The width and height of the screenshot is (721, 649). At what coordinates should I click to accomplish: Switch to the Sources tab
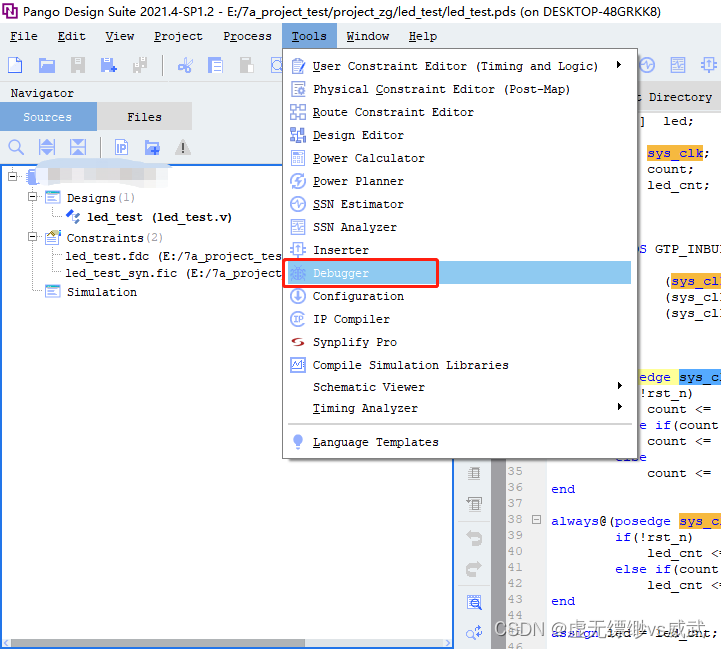click(x=48, y=117)
